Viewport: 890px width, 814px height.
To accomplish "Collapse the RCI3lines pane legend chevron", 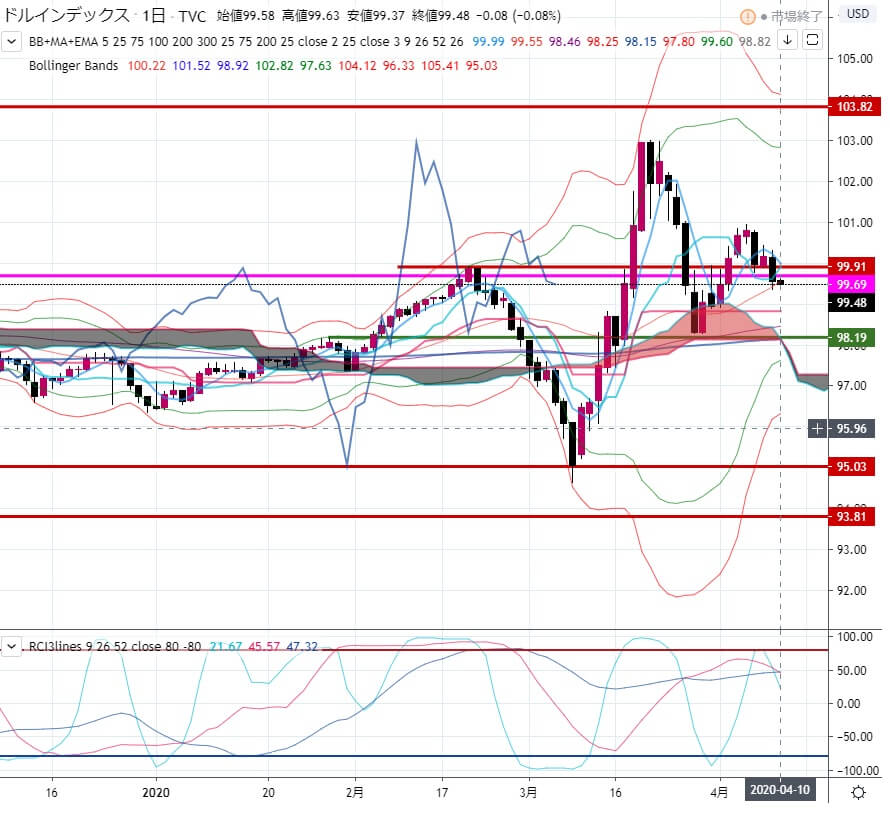I will 11,646.
